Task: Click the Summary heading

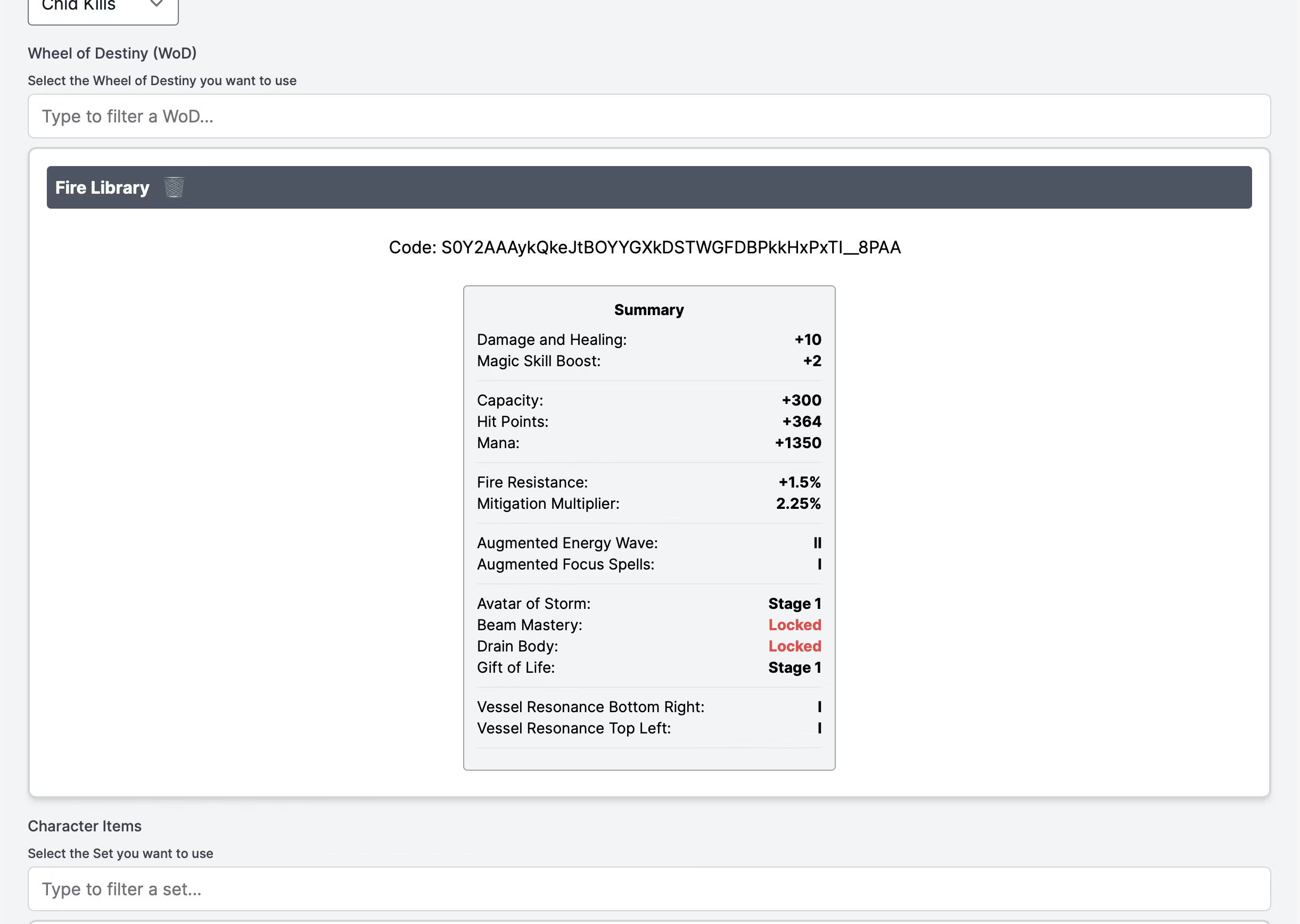Action: click(x=648, y=310)
